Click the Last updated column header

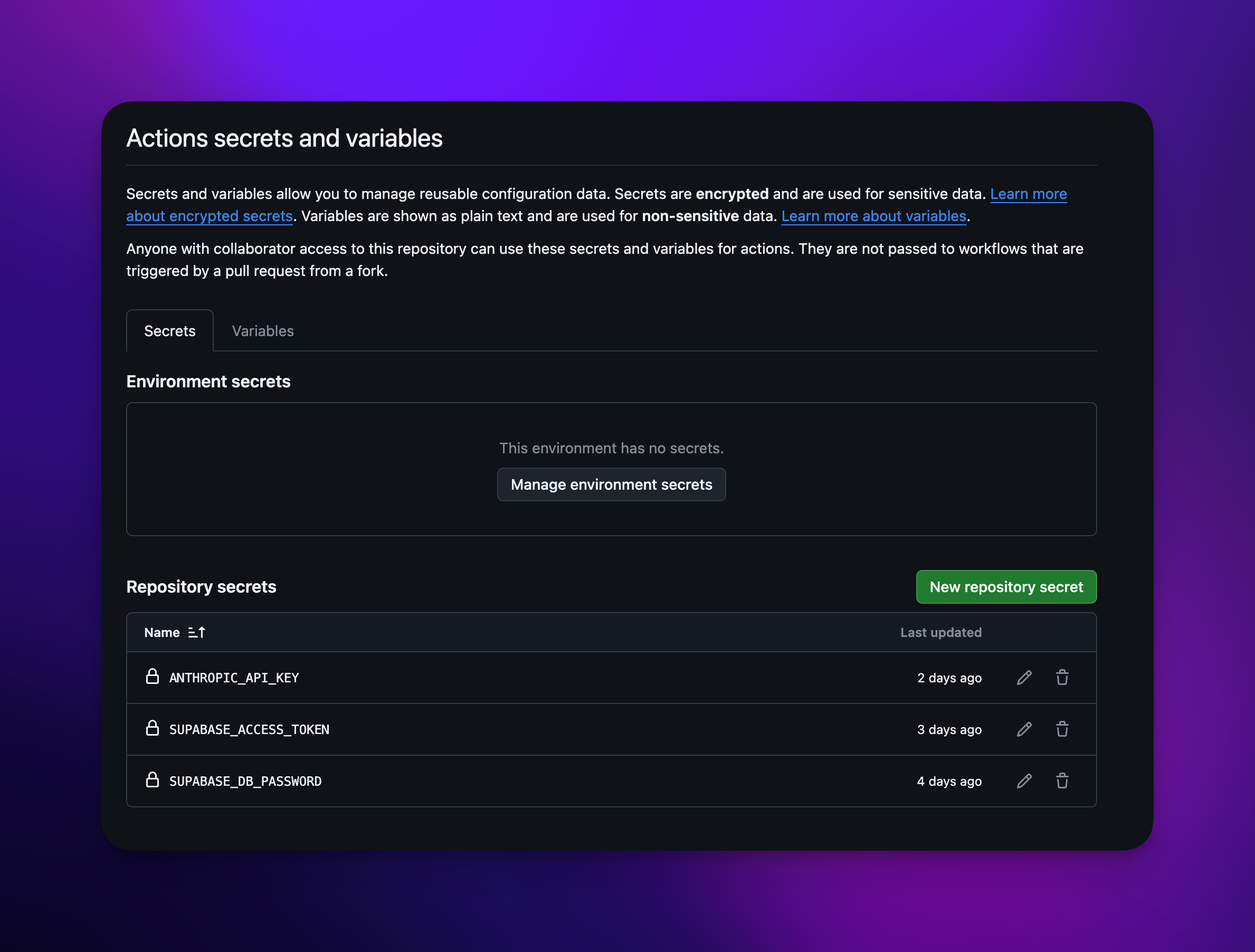click(940, 632)
